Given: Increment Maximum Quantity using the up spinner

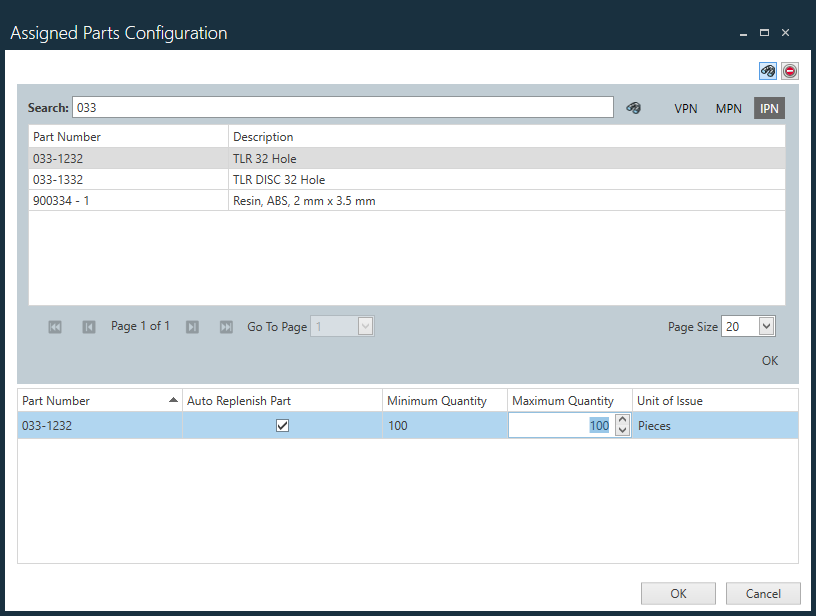Looking at the screenshot, I should point(623,419).
